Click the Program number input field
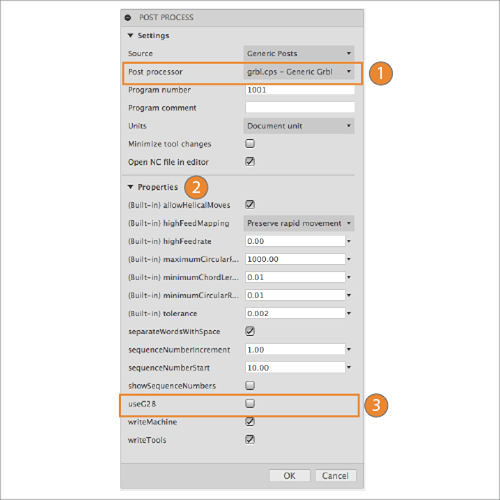 (x=300, y=90)
